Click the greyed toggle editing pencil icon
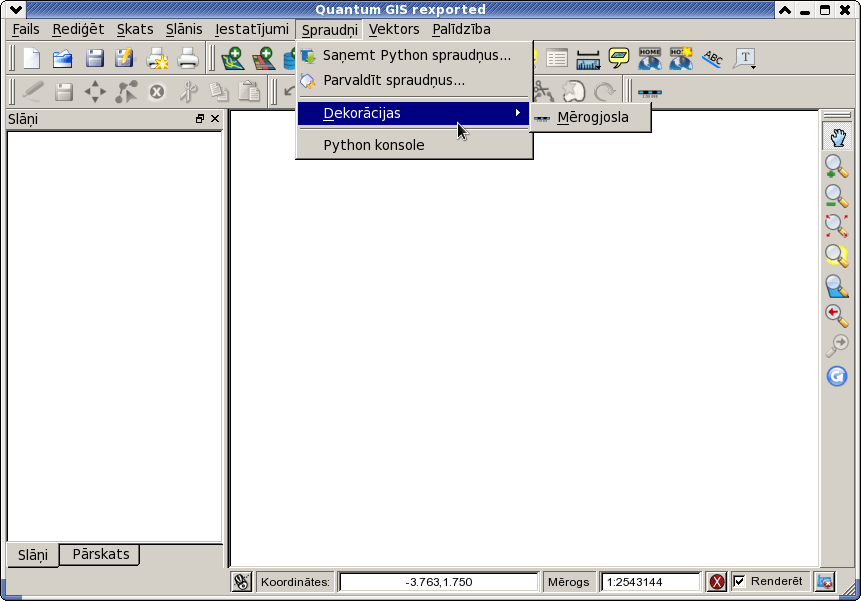The image size is (861, 601). [x=33, y=92]
